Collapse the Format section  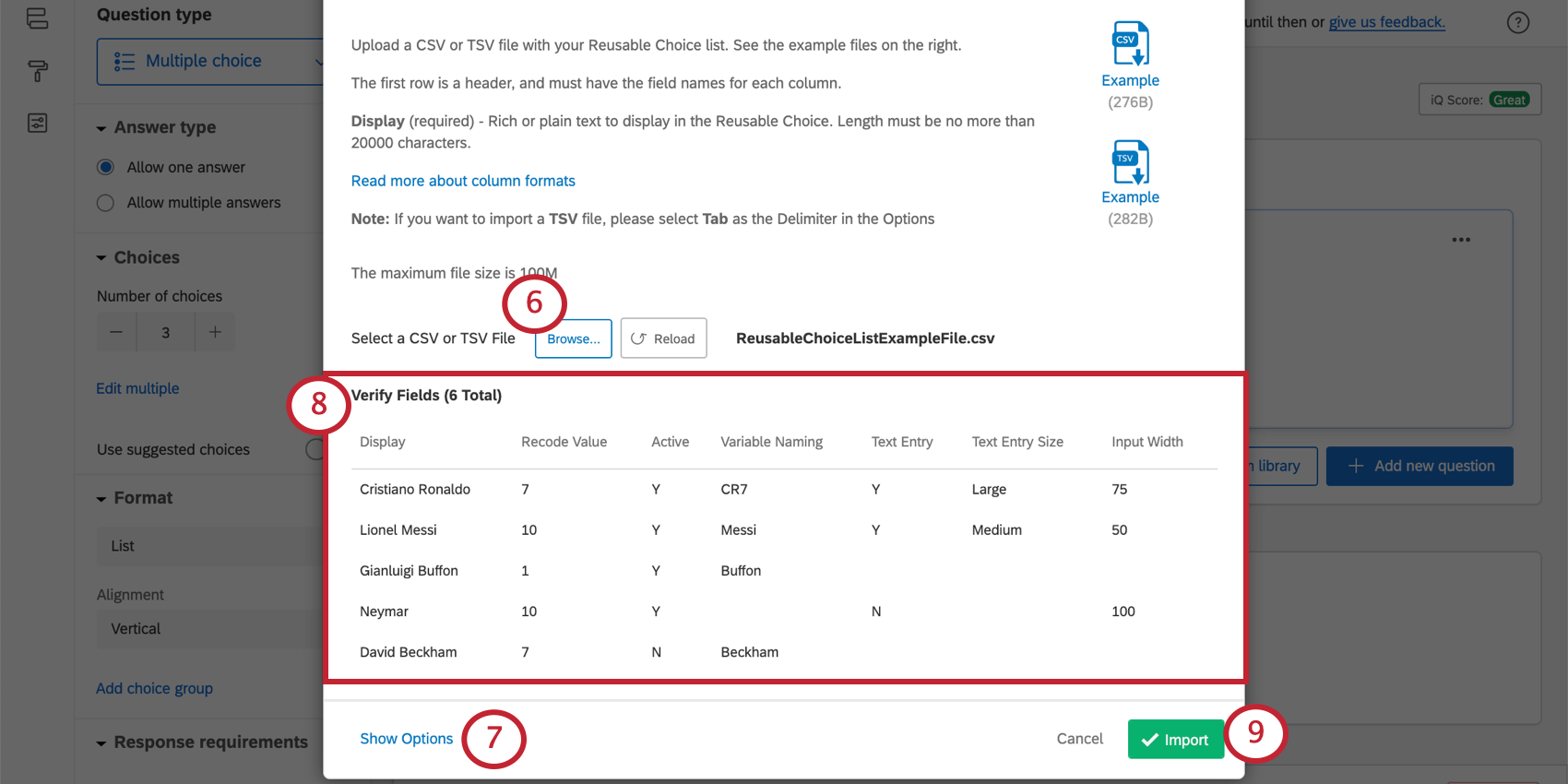coord(101,499)
